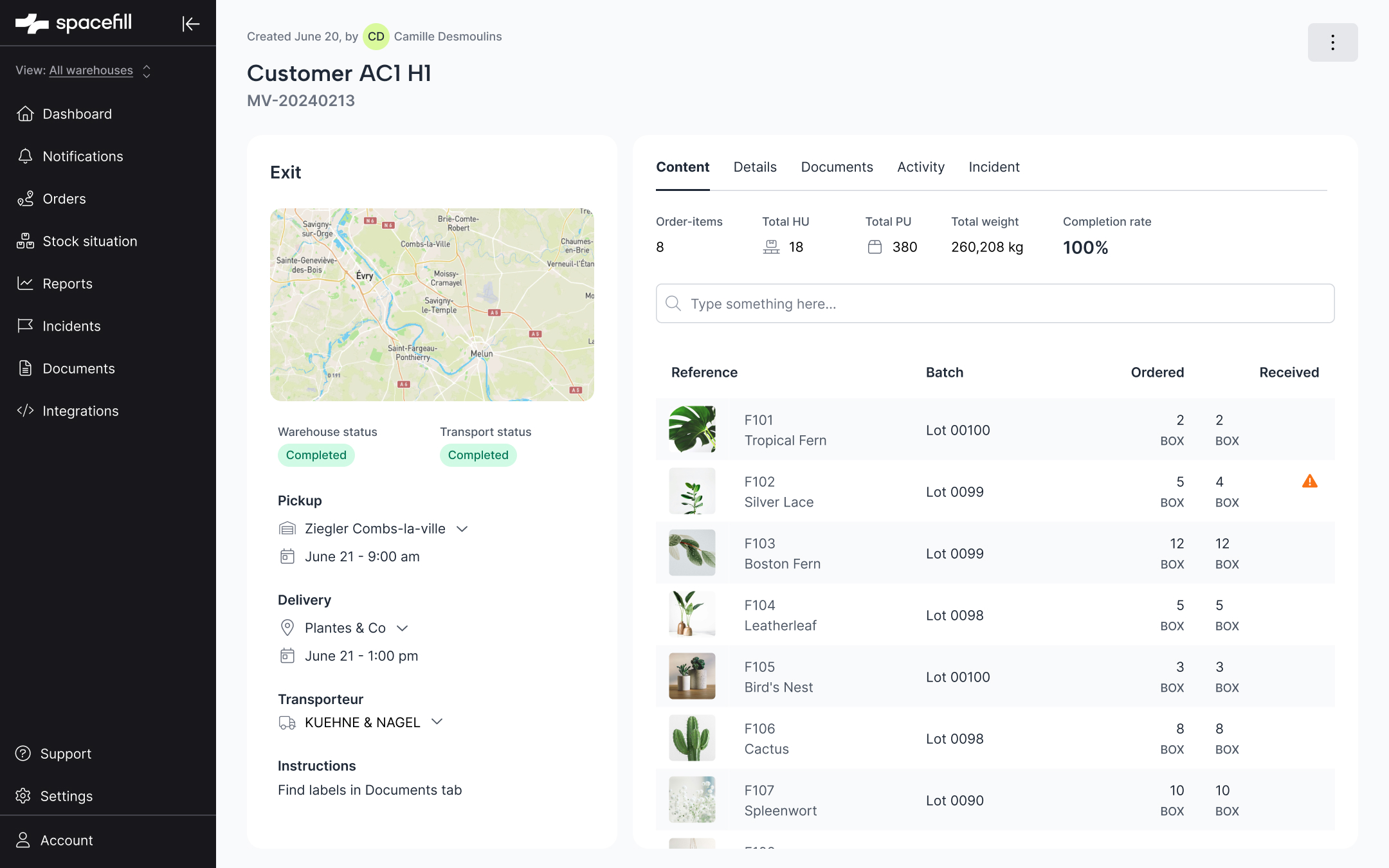Switch to the Details tab
This screenshot has height=868, width=1389.
(755, 167)
